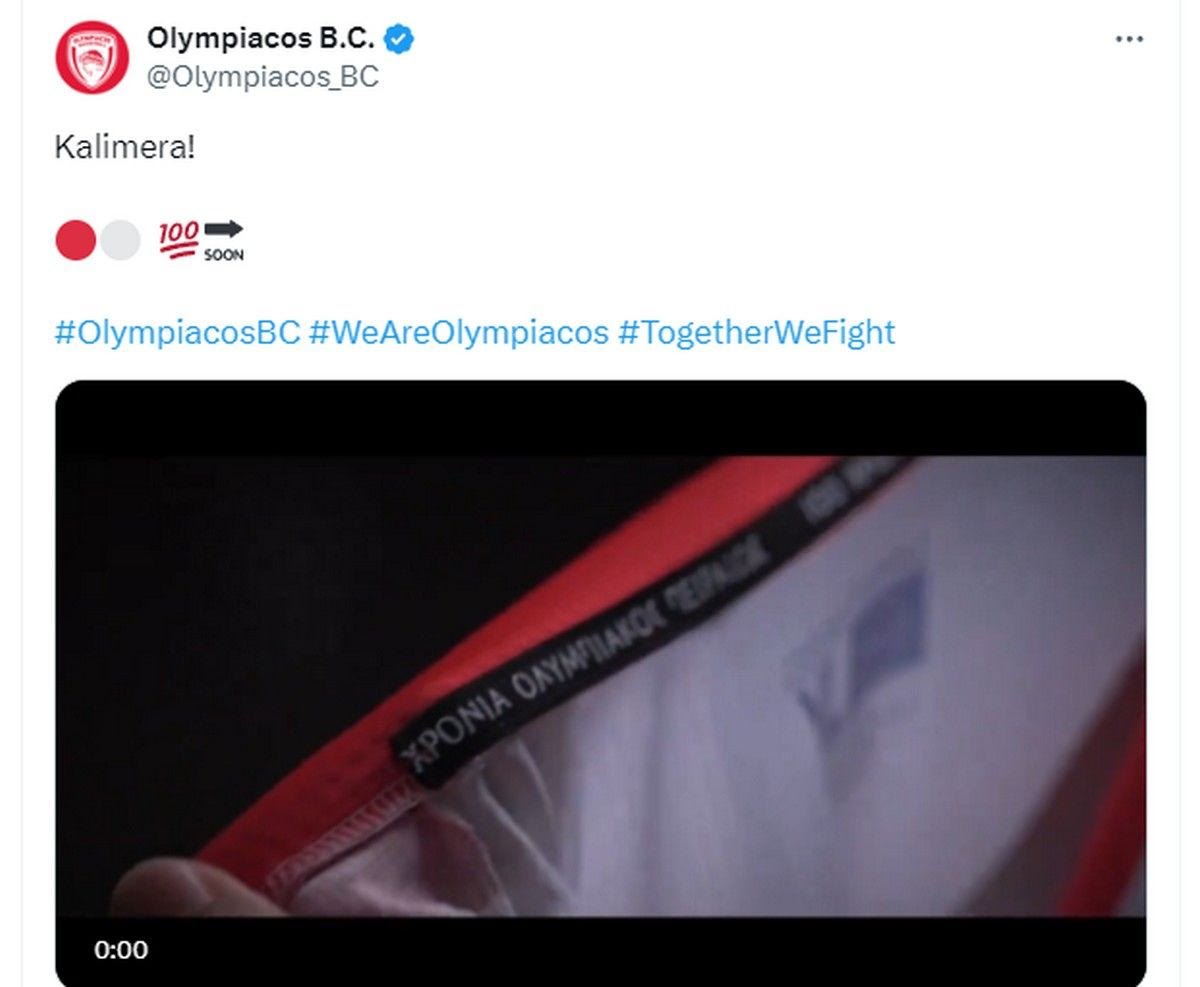
Task: Open the #TogetherWeFight hashtag
Action: tap(756, 332)
